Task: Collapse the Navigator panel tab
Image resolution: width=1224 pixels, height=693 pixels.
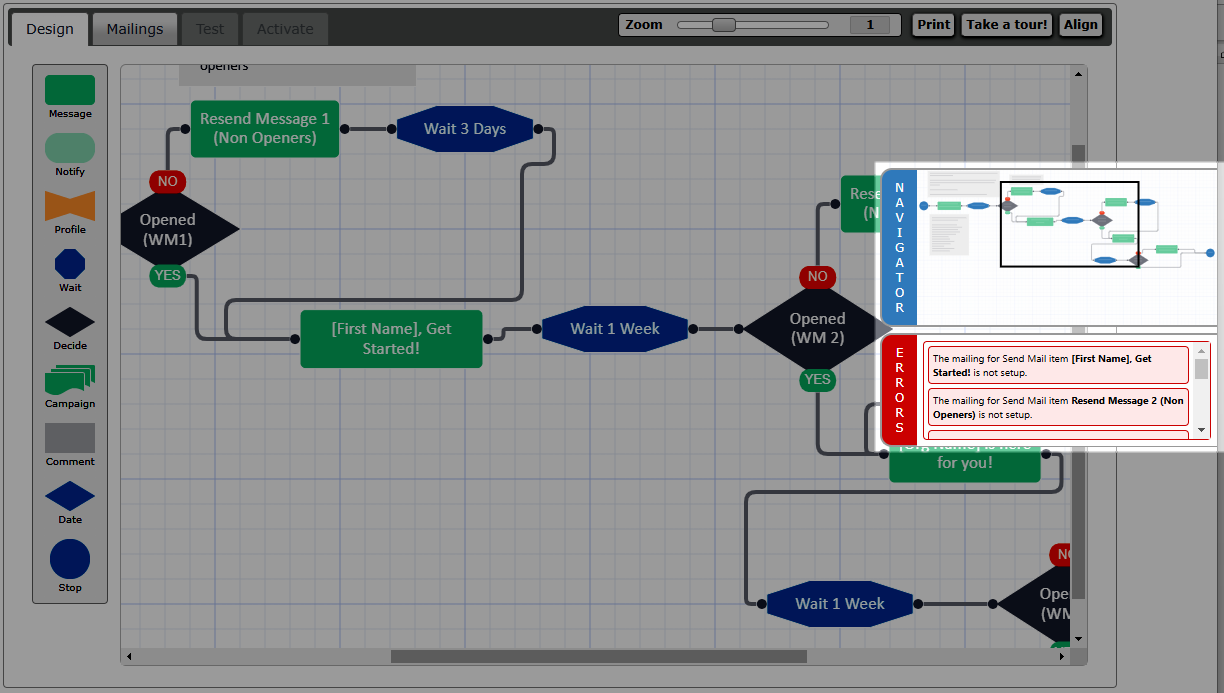Action: [899, 247]
